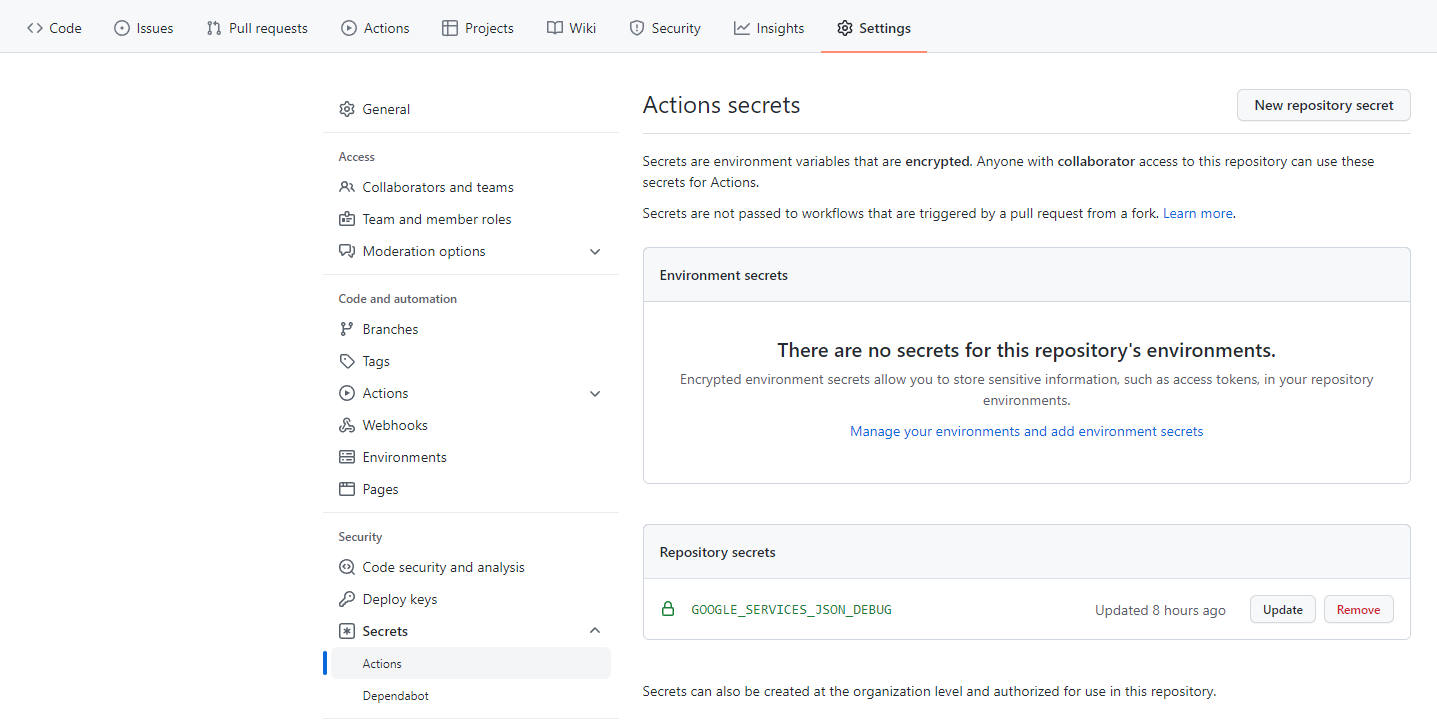Click the key icon beside Deploy keys

pos(347,599)
